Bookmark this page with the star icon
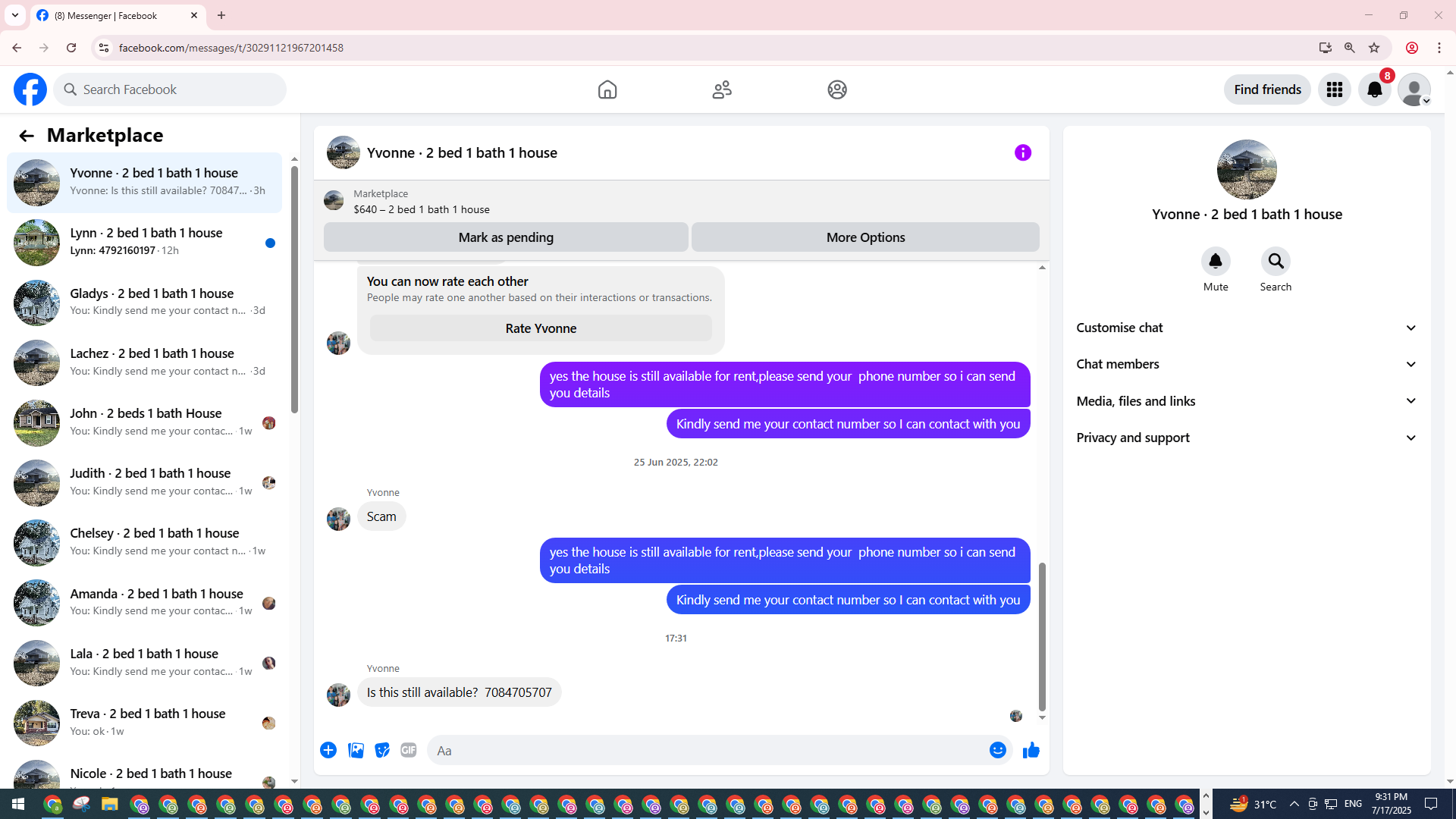Image resolution: width=1456 pixels, height=819 pixels. pyautogui.click(x=1374, y=48)
